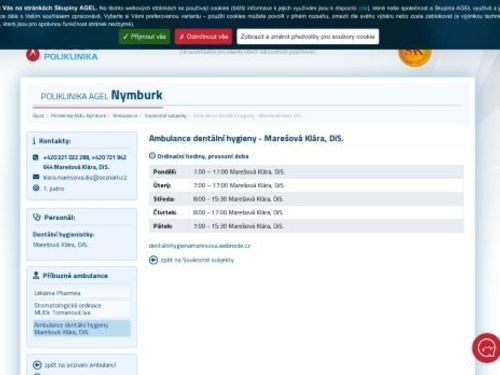Open the red chat bubble icon

[x=487, y=348]
